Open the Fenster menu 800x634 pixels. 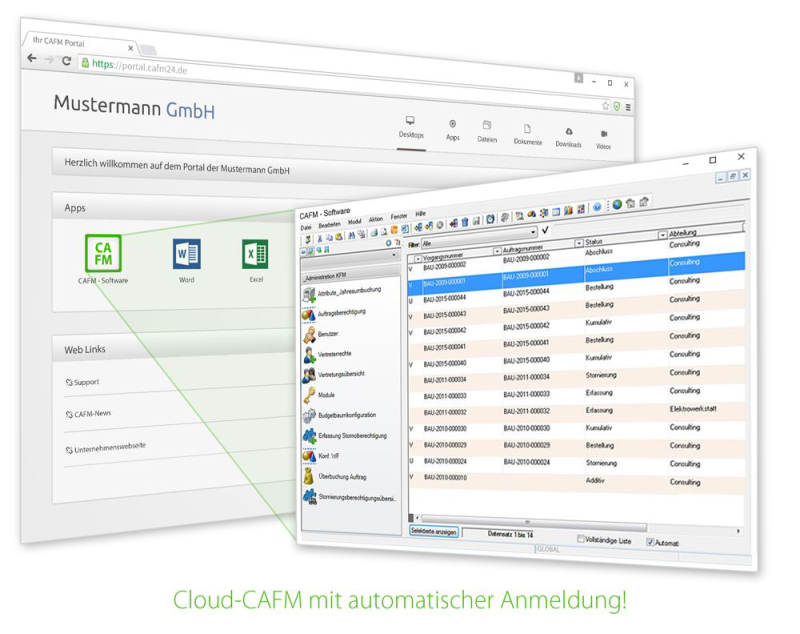(x=399, y=216)
